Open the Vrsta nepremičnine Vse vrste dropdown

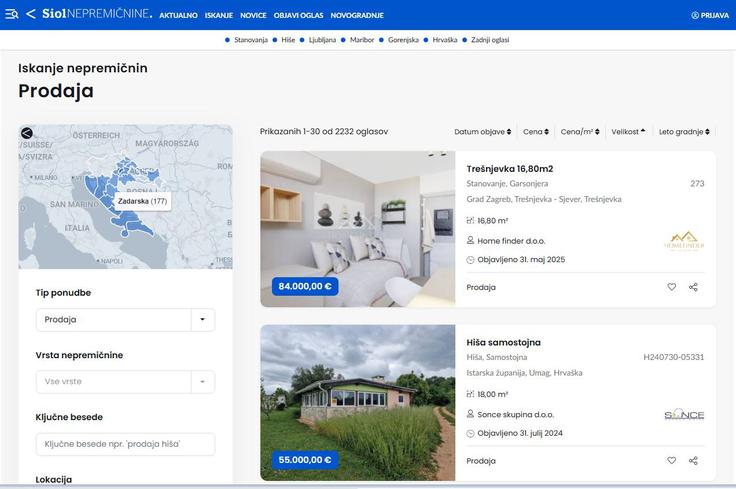125,382
